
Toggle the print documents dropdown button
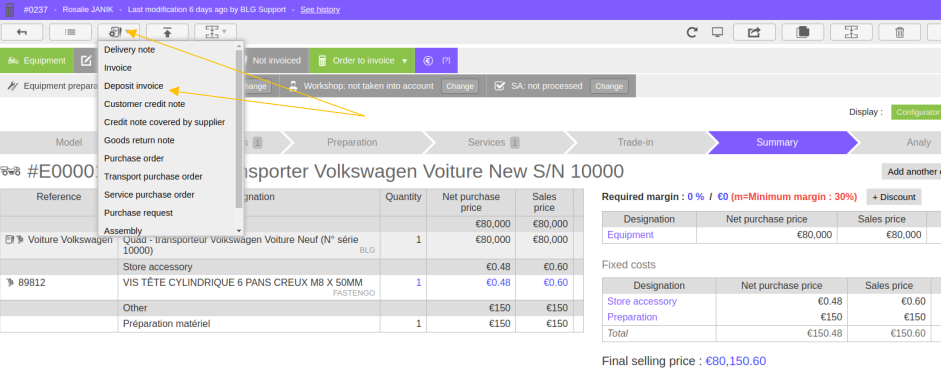pyautogui.click(x=119, y=32)
